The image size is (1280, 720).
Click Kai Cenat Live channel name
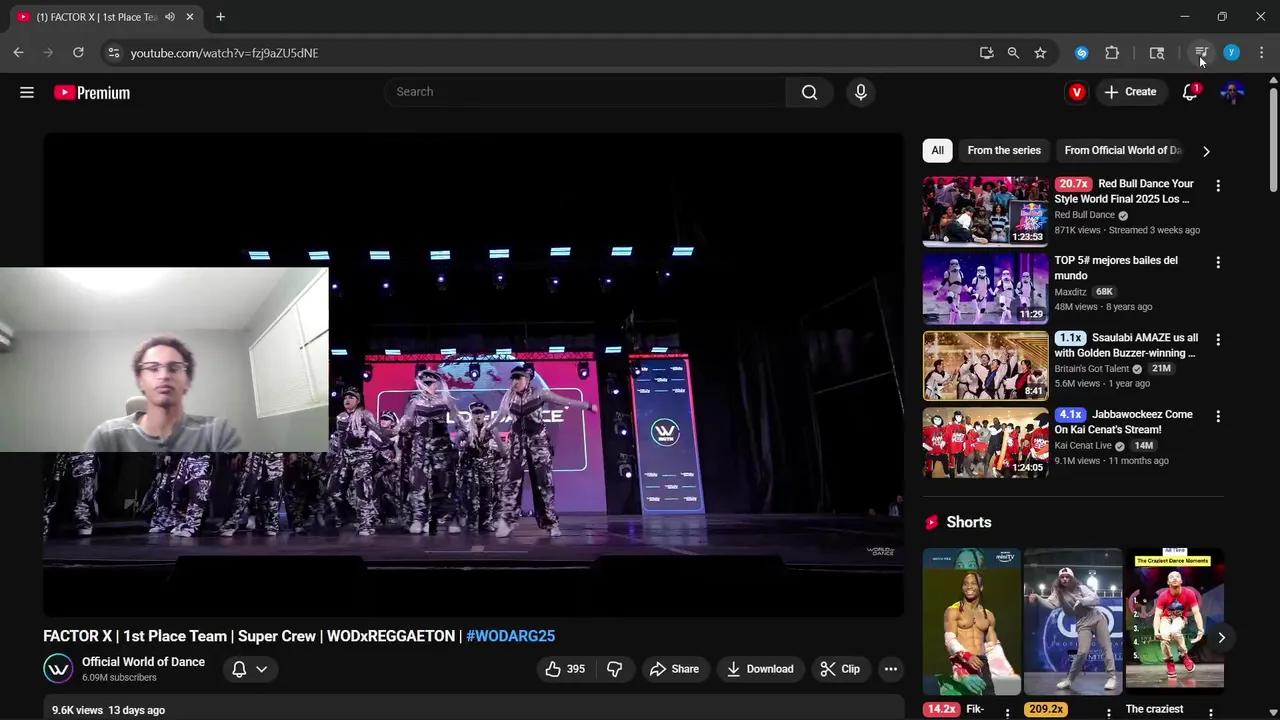tap(1083, 446)
